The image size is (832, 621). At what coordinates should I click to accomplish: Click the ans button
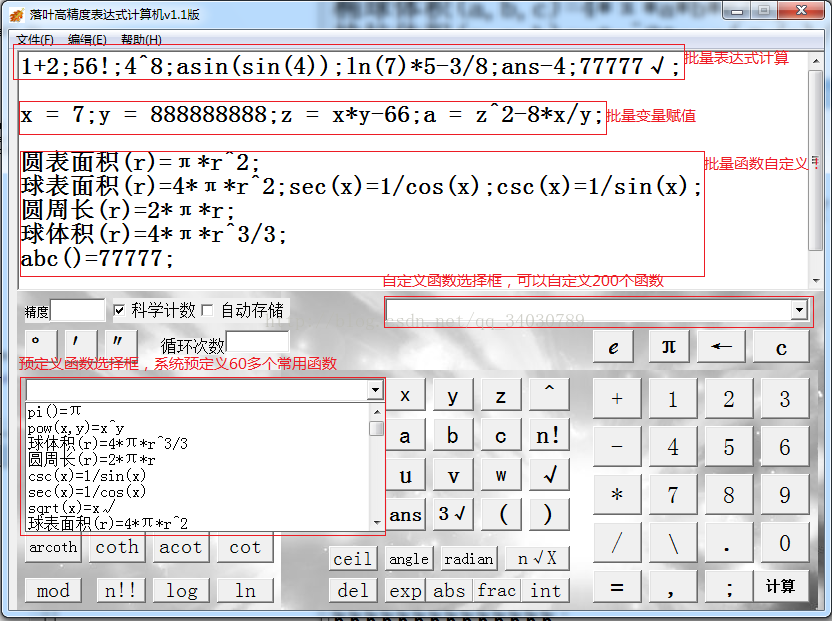tap(405, 514)
